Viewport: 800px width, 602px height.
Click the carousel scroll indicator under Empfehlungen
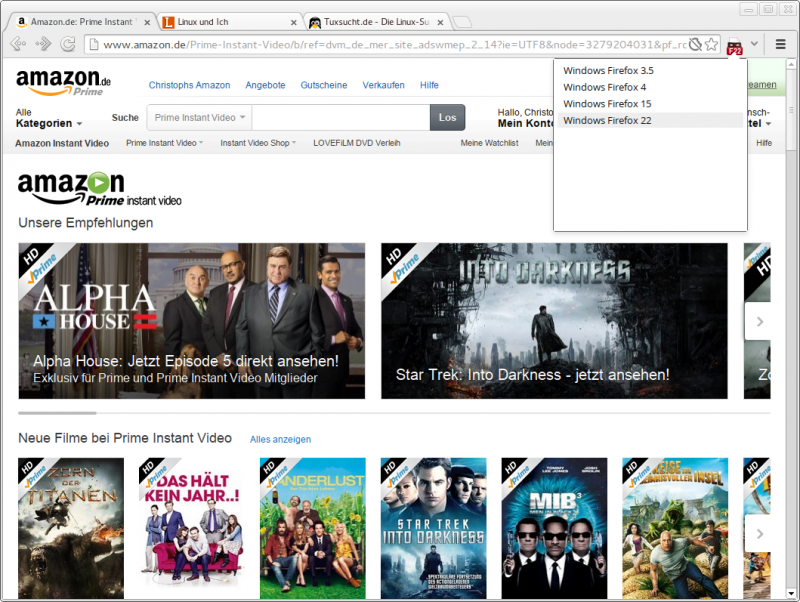tap(56, 411)
